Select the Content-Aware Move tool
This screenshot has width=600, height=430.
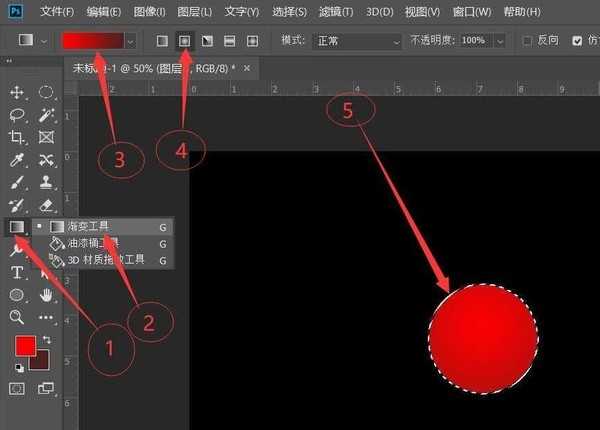click(46, 160)
